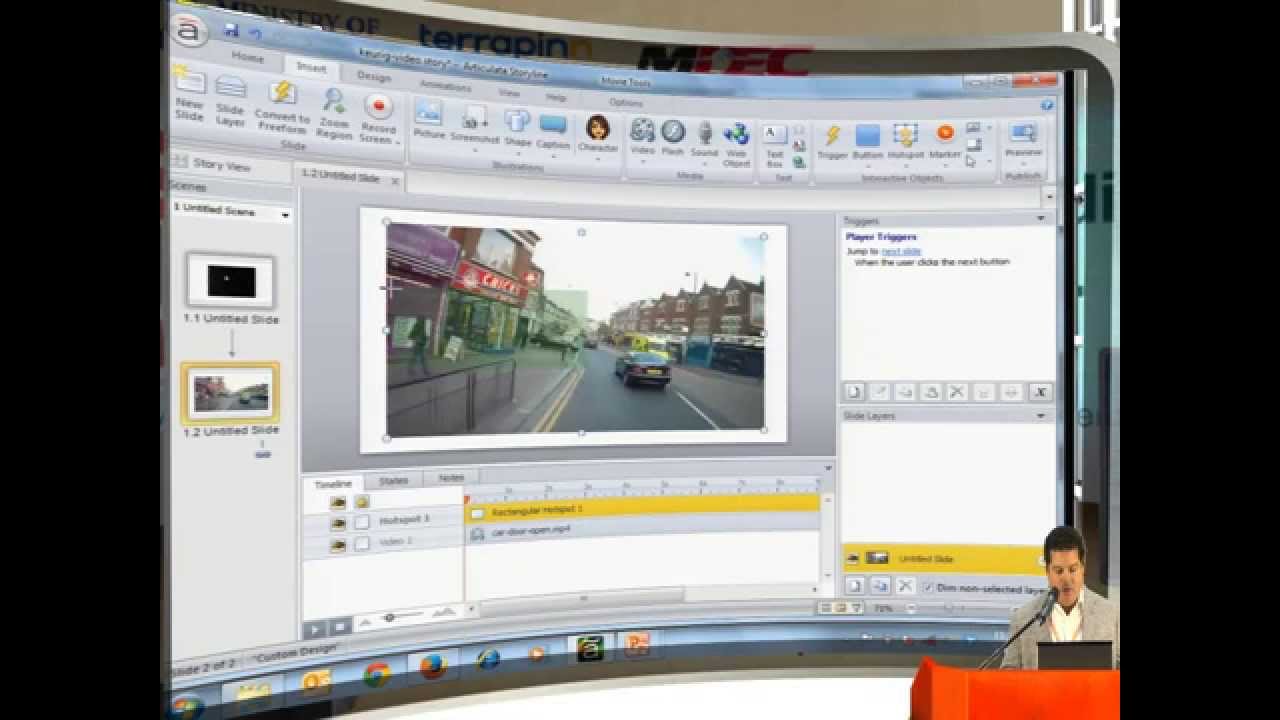Click delete layer X icon below Slide Layers
The width and height of the screenshot is (1280, 720).
905,586
